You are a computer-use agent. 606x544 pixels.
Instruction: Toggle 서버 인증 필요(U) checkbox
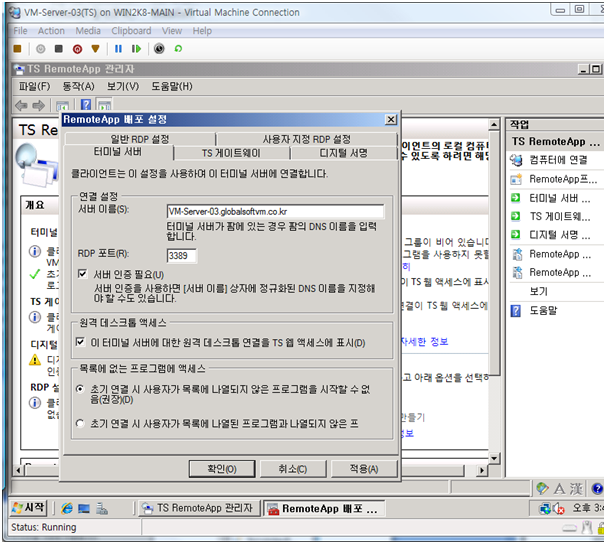(82, 274)
